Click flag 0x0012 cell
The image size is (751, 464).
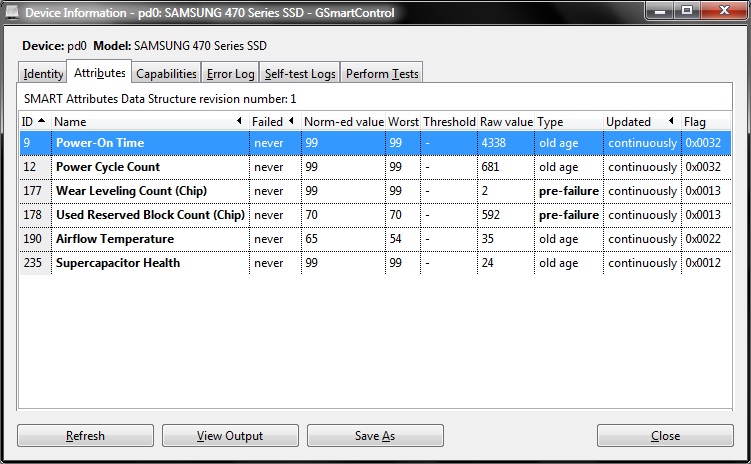(x=706, y=263)
